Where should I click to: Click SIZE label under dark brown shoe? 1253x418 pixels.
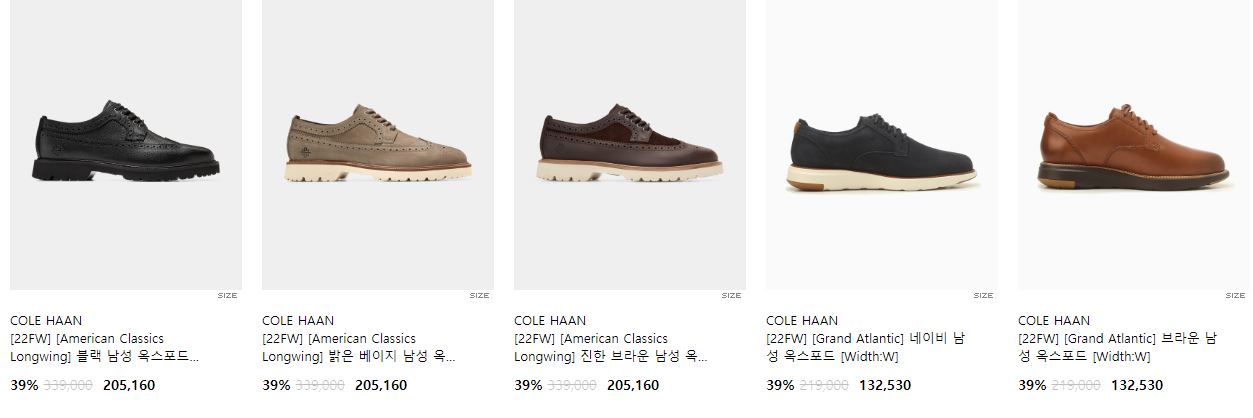(x=731, y=296)
